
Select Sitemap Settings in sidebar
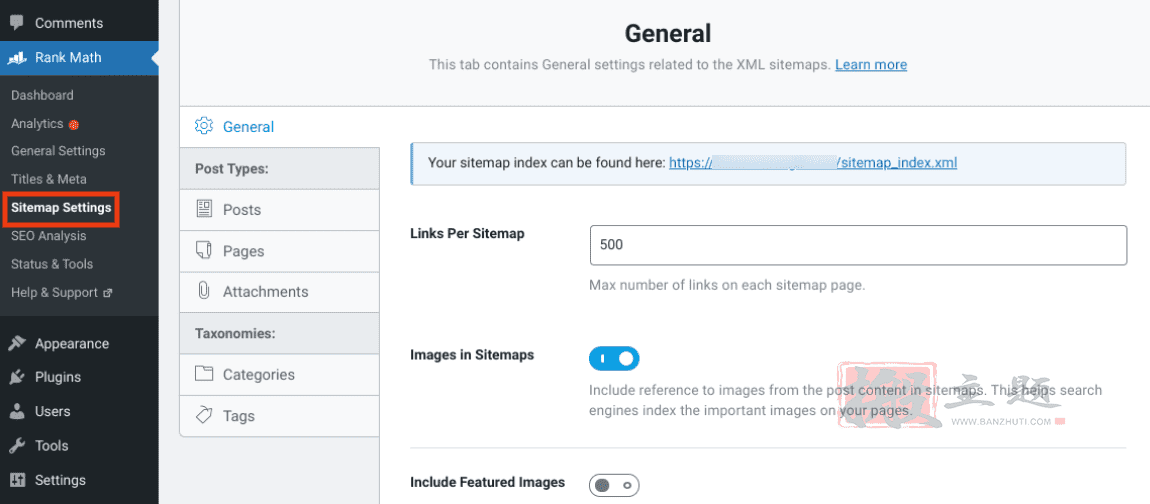click(x=61, y=208)
